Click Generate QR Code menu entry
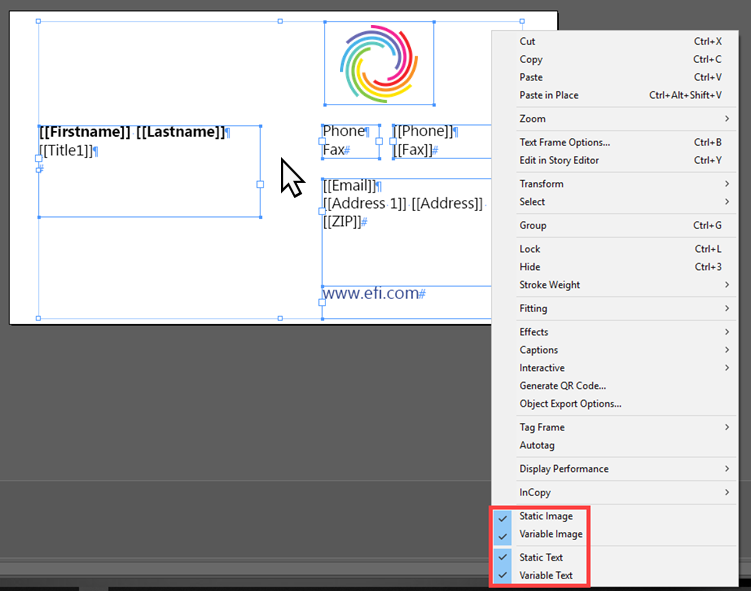Image resolution: width=751 pixels, height=591 pixels. [562, 386]
